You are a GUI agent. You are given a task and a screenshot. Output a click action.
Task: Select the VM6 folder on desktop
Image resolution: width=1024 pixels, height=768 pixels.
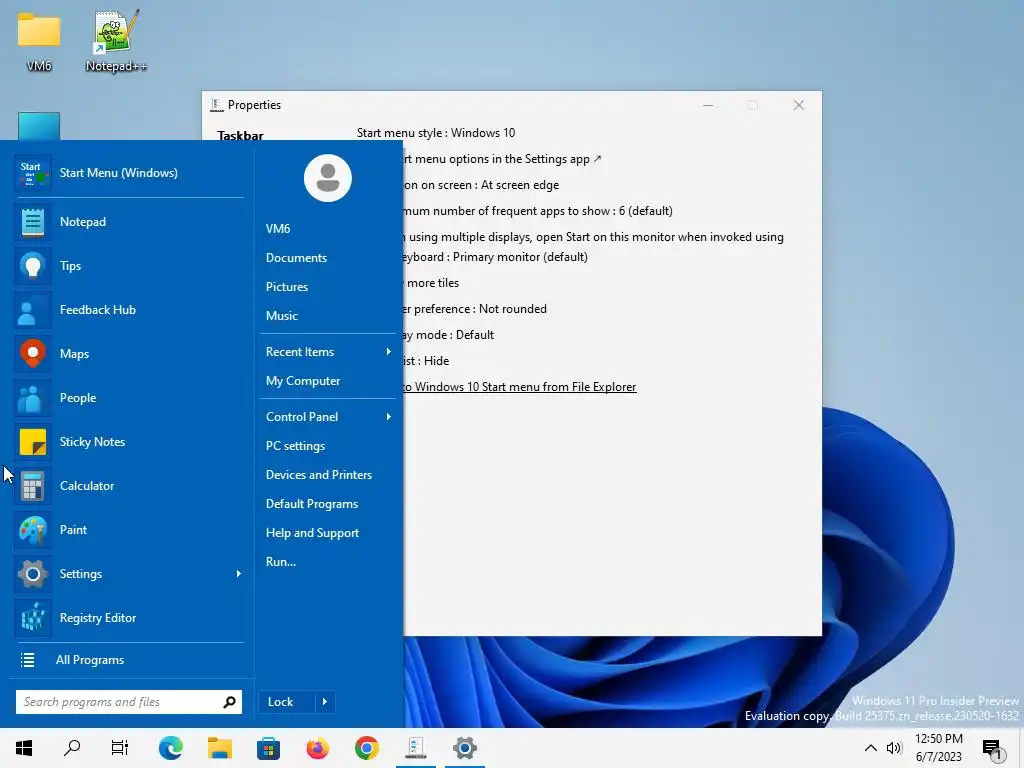click(39, 40)
